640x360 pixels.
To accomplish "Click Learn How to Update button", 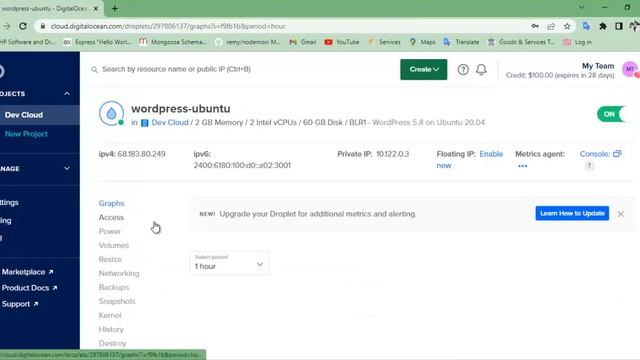I will click(572, 213).
